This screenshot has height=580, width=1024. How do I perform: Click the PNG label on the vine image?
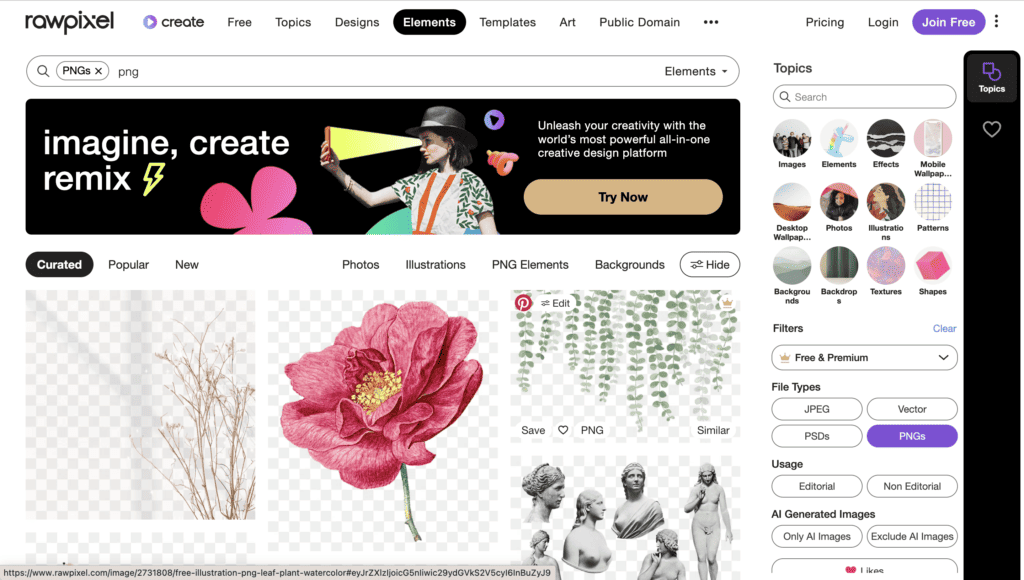click(x=592, y=430)
